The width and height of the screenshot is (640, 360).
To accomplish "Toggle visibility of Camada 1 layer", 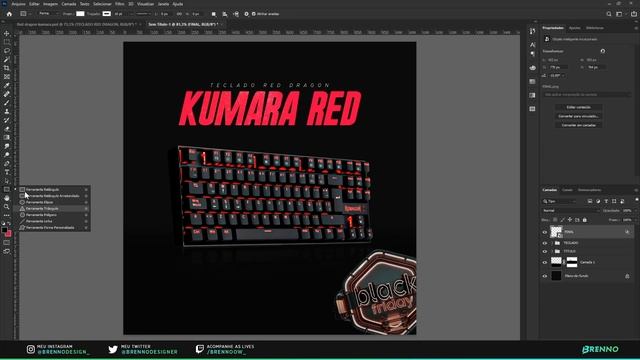I will pyautogui.click(x=544, y=262).
